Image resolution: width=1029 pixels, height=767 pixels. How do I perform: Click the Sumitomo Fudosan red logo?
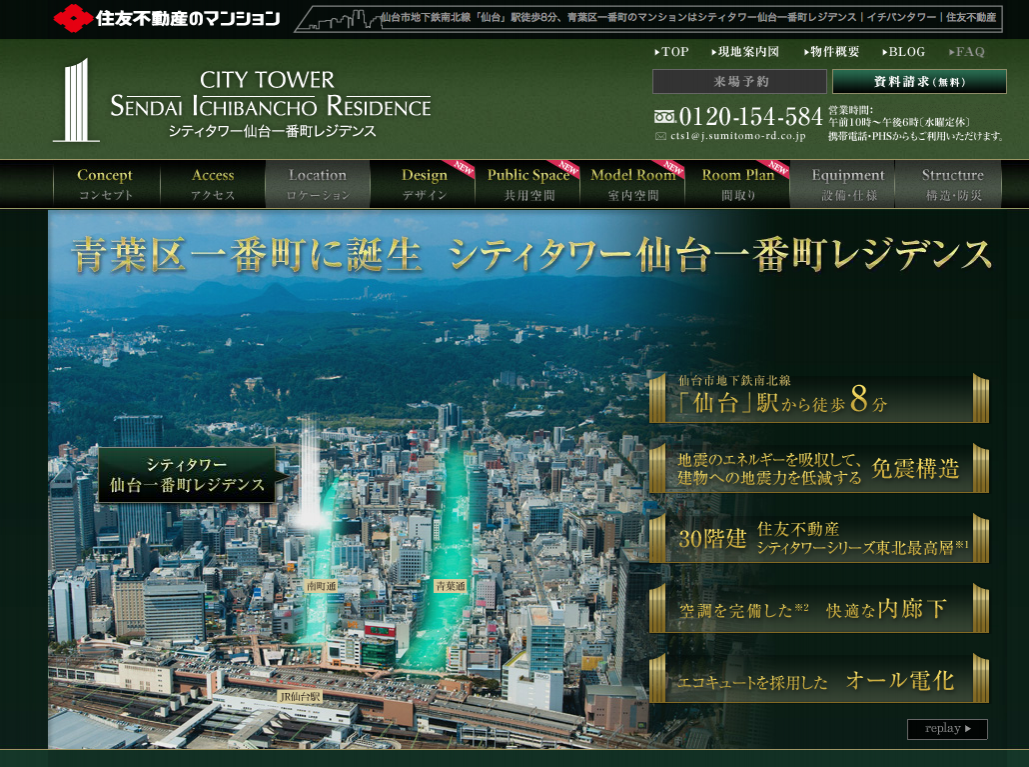click(73, 17)
